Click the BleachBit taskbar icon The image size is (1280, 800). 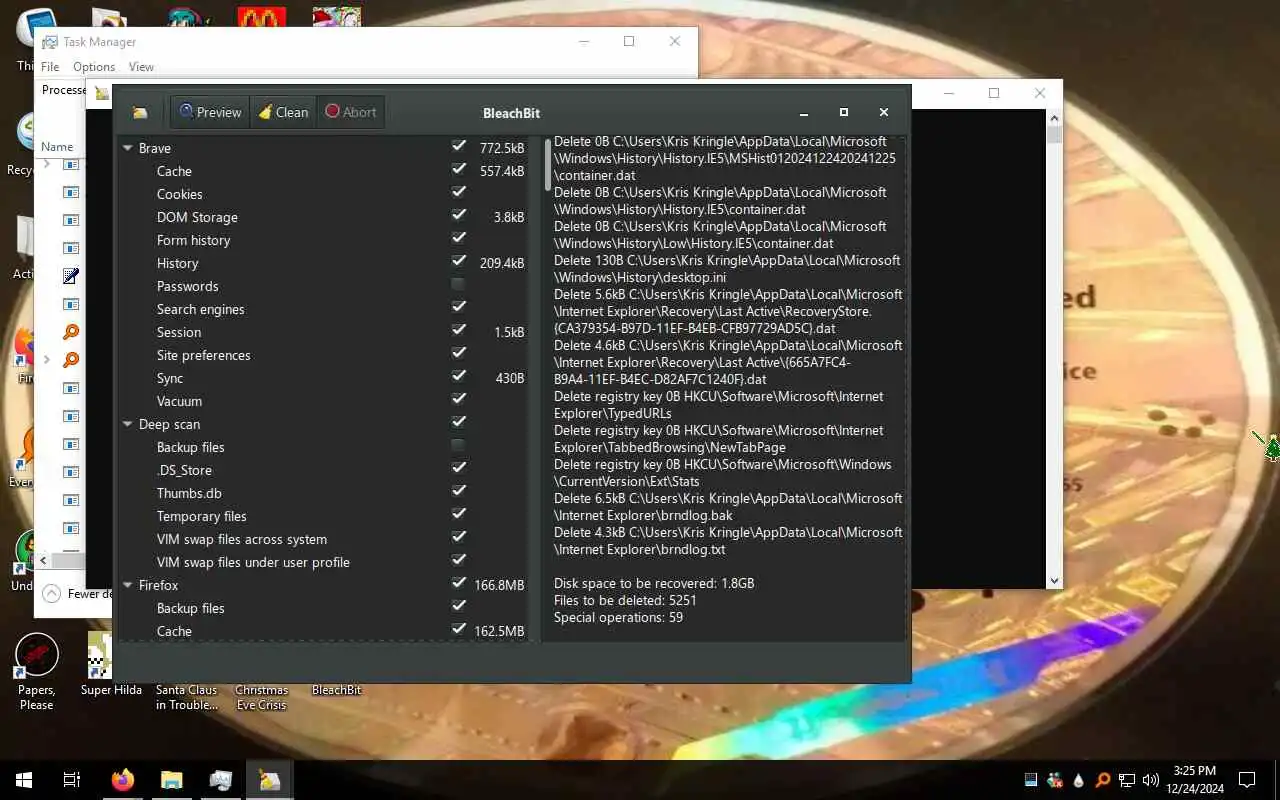269,780
